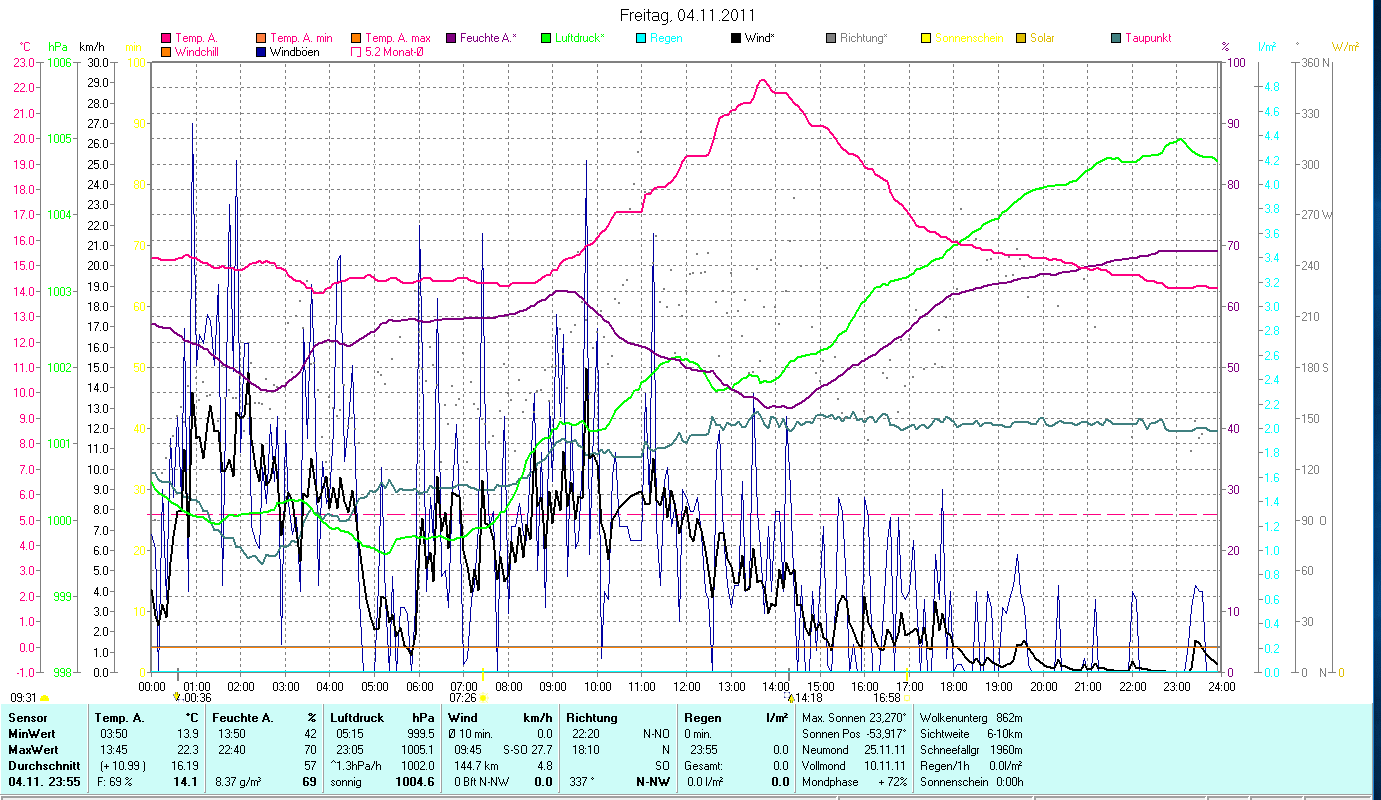The width and height of the screenshot is (1381, 800).
Task: Click the orange Windchill legend square
Action: [165, 51]
